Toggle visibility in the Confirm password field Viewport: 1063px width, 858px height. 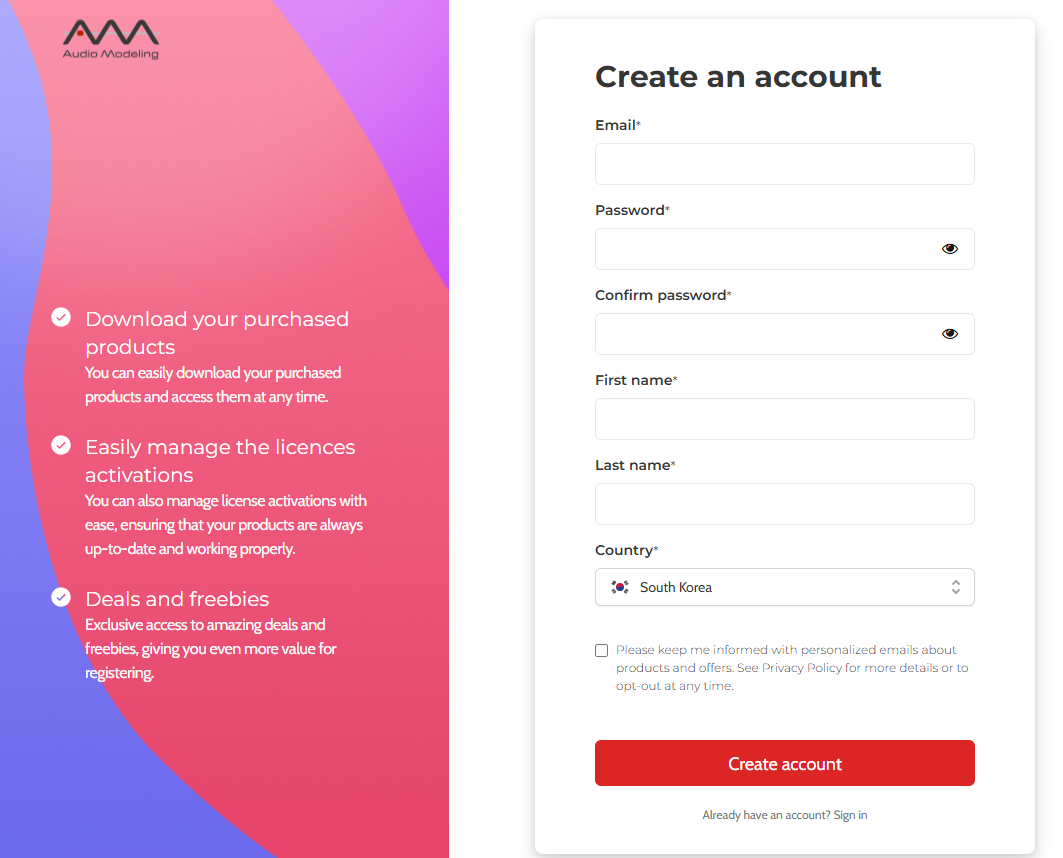click(x=950, y=333)
